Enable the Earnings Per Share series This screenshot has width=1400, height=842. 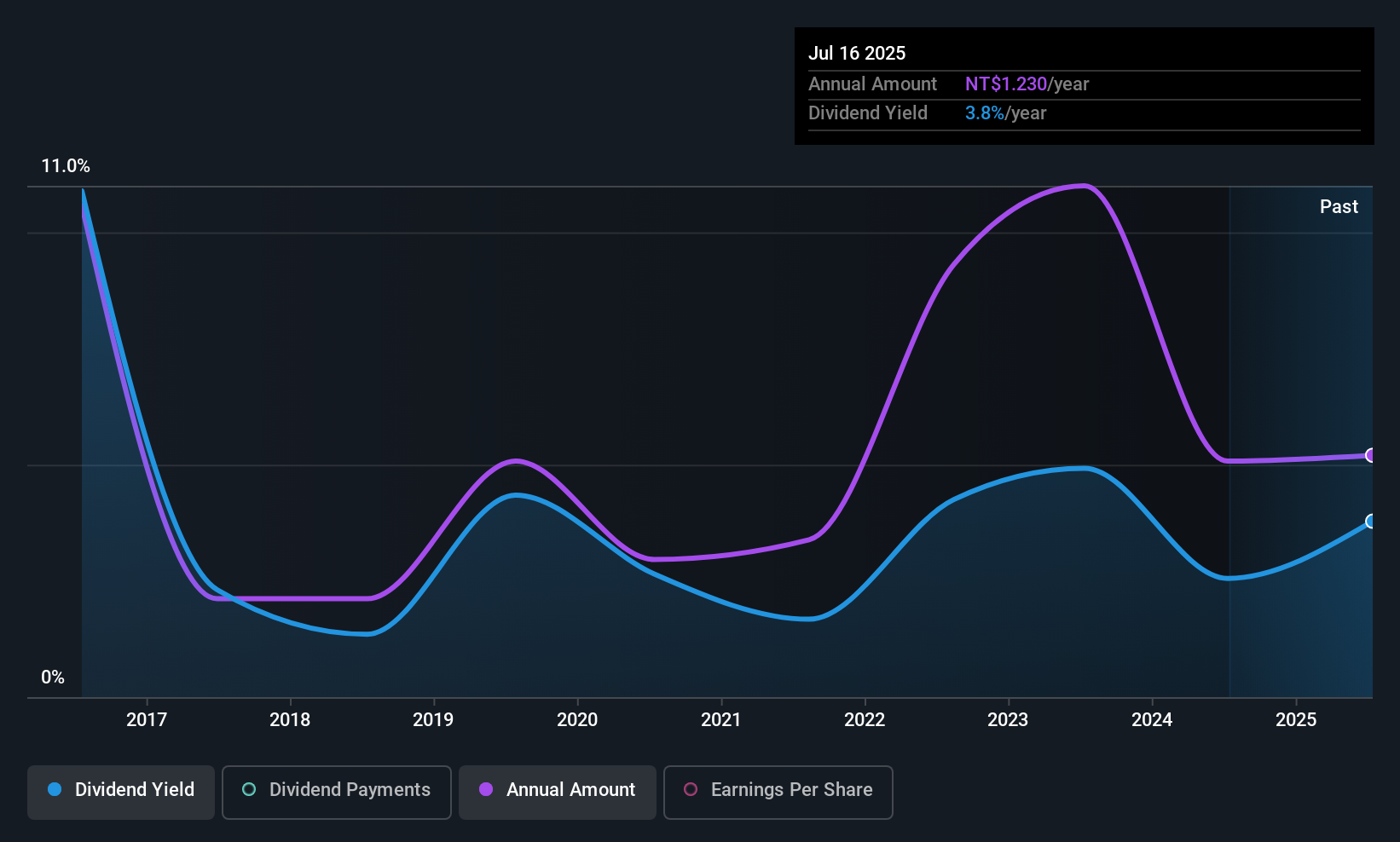tap(778, 793)
